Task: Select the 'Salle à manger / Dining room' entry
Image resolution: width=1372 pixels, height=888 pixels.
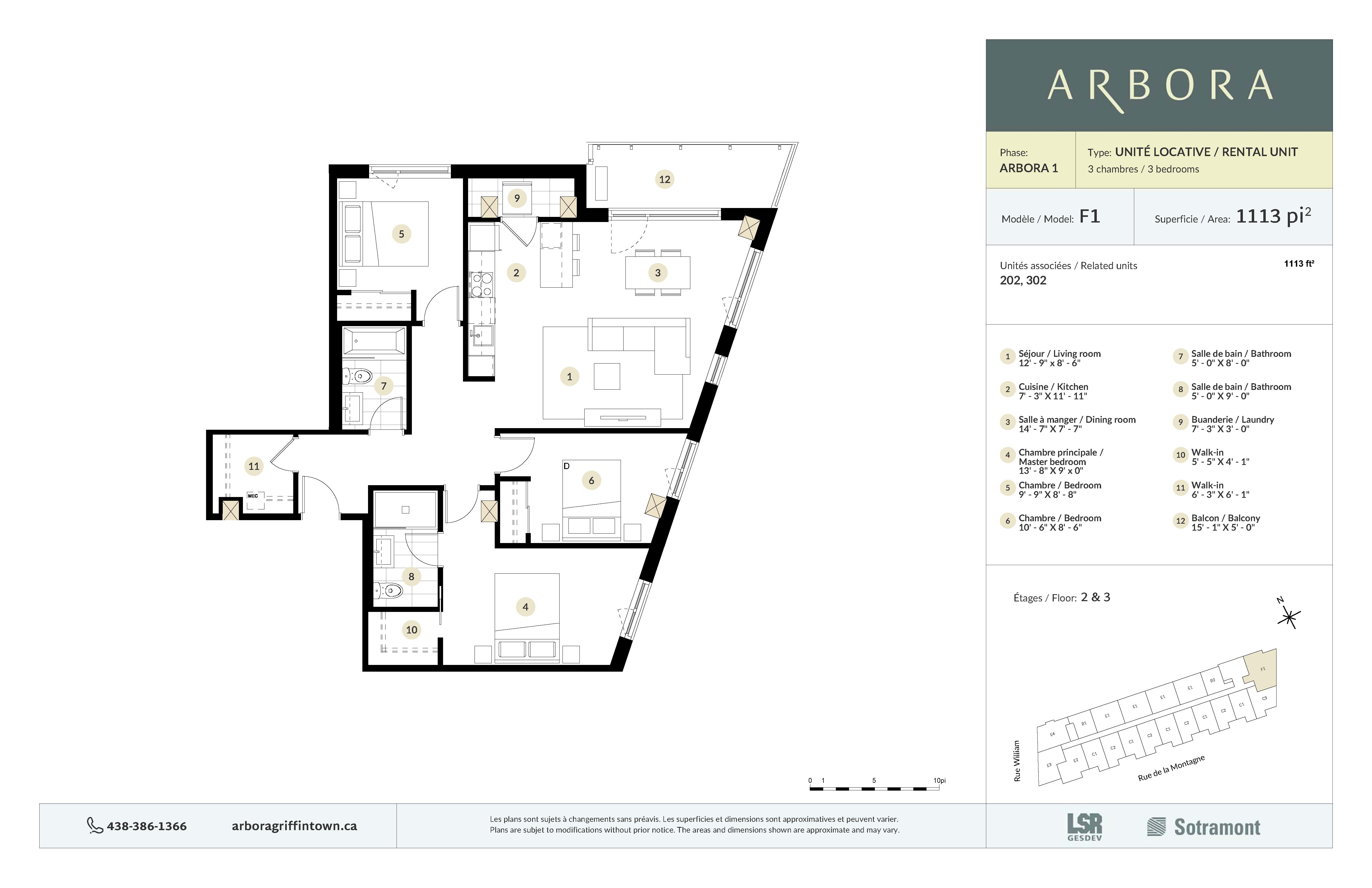Action: (x=1077, y=424)
